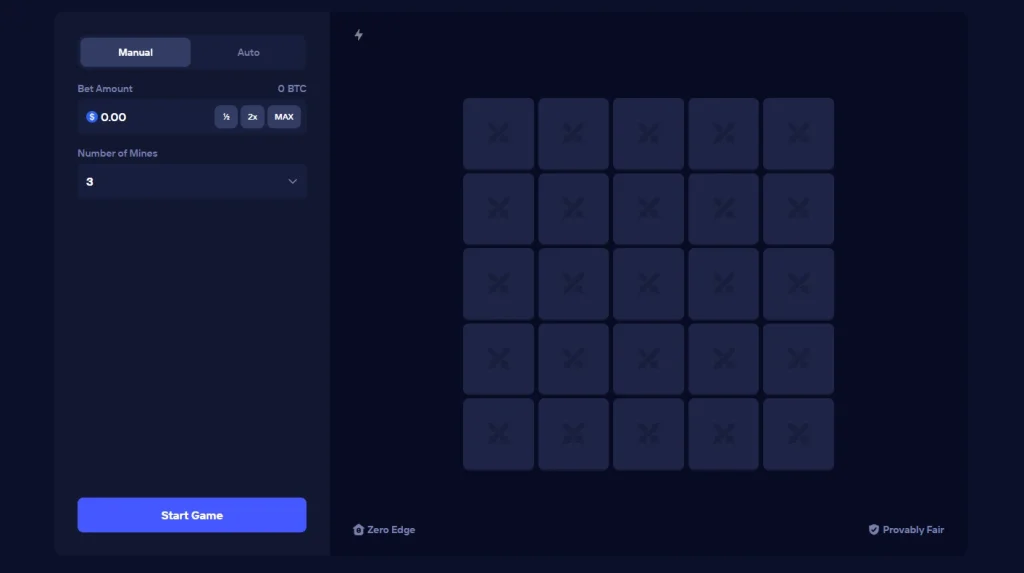Set the bet to MAX
Viewport: 1024px width, 573px height.
[283, 117]
